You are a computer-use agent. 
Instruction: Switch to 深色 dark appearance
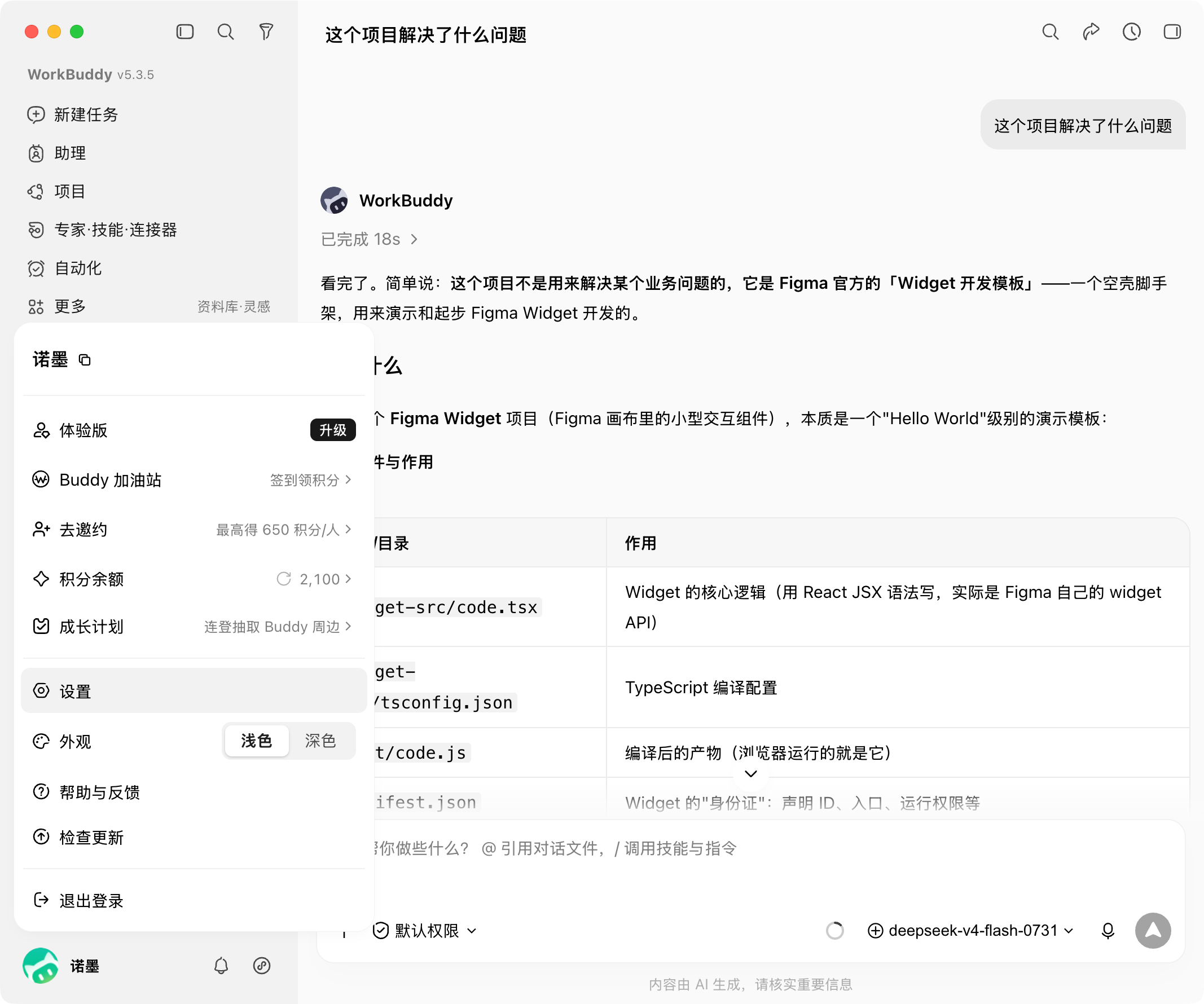(320, 741)
